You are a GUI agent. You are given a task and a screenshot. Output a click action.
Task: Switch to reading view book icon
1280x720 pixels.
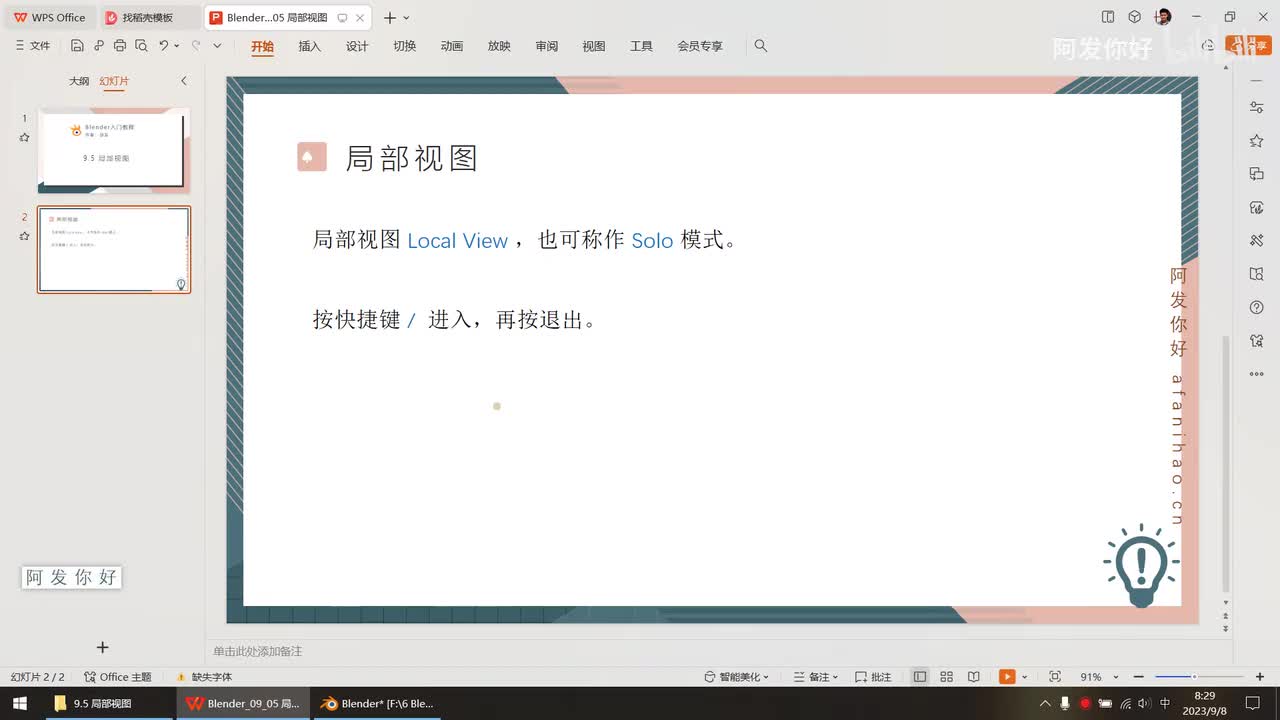point(974,677)
